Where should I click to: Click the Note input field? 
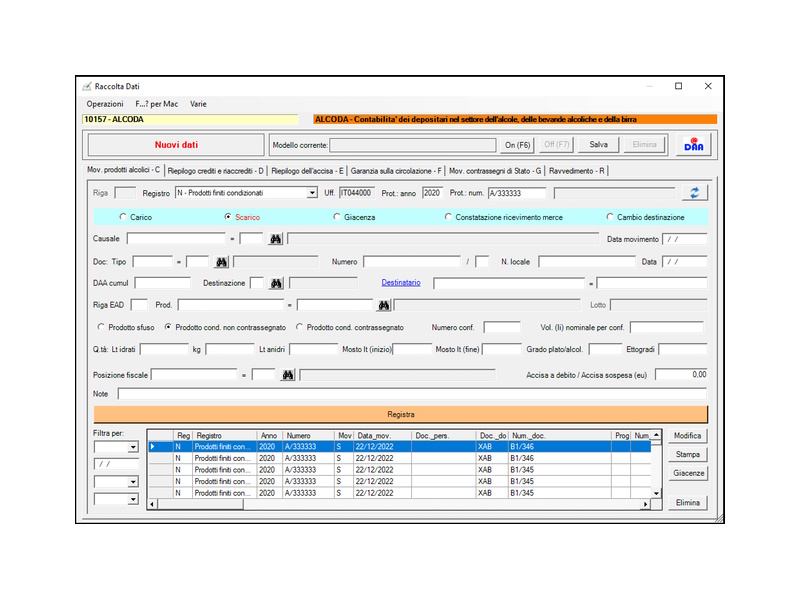point(412,394)
